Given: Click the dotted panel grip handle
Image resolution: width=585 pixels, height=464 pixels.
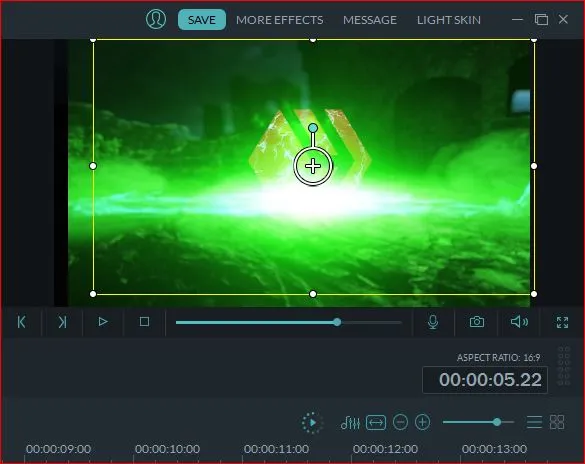Looking at the screenshot, I should (x=564, y=366).
